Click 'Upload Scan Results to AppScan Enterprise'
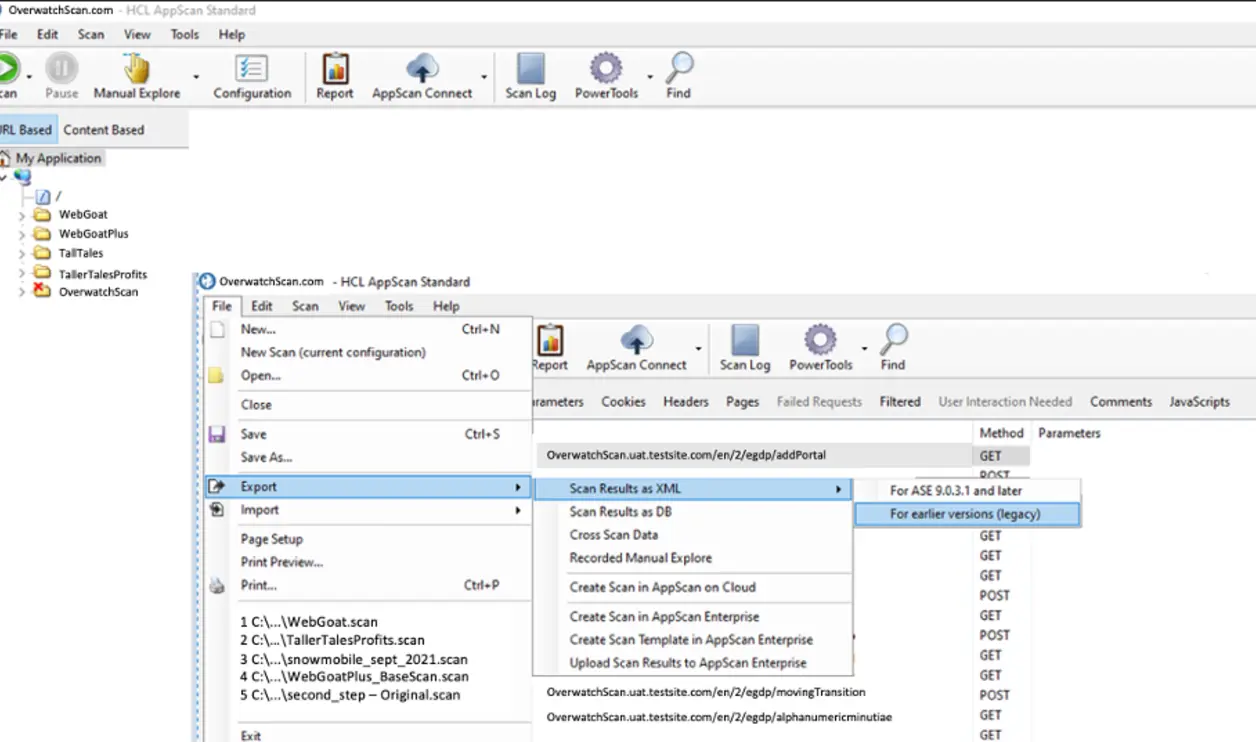Viewport: 1256px width, 742px height. pos(687,663)
